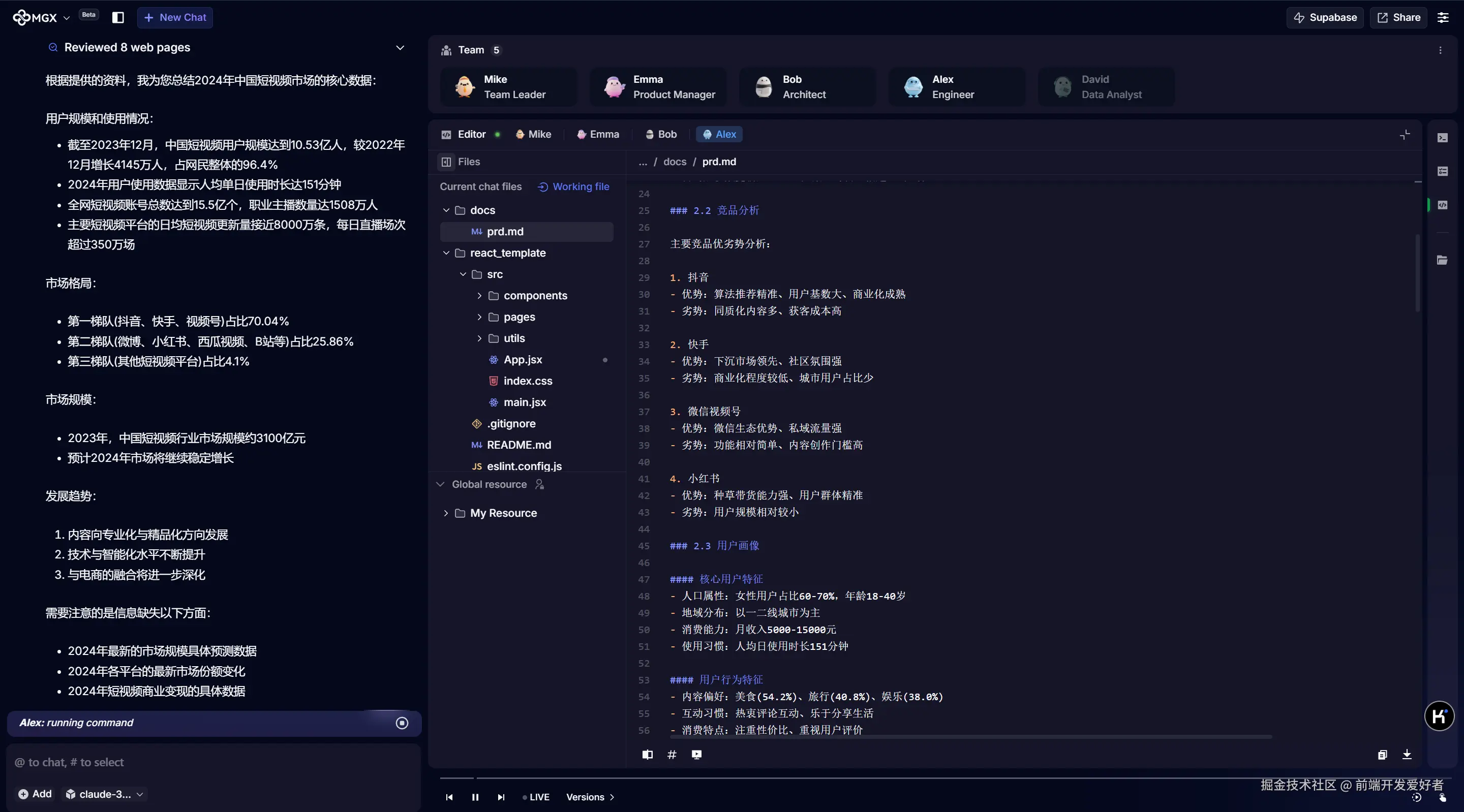Click the terminal icon in right rail
Viewport: 1464px width, 812px height.
(x=1443, y=138)
